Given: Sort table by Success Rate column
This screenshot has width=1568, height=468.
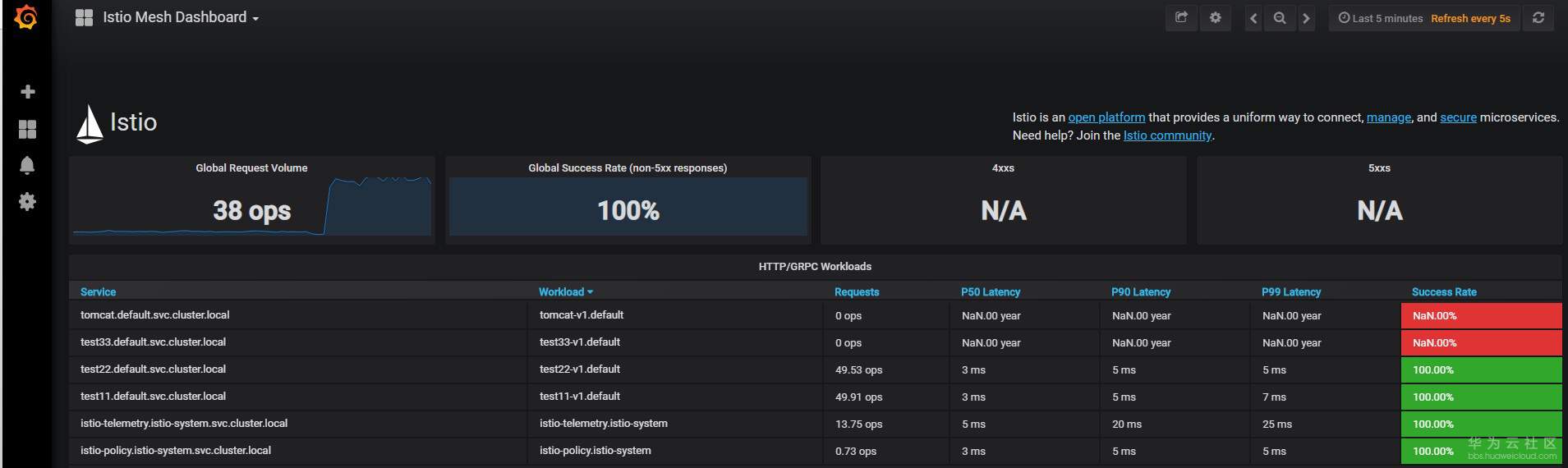Looking at the screenshot, I should click(1443, 291).
